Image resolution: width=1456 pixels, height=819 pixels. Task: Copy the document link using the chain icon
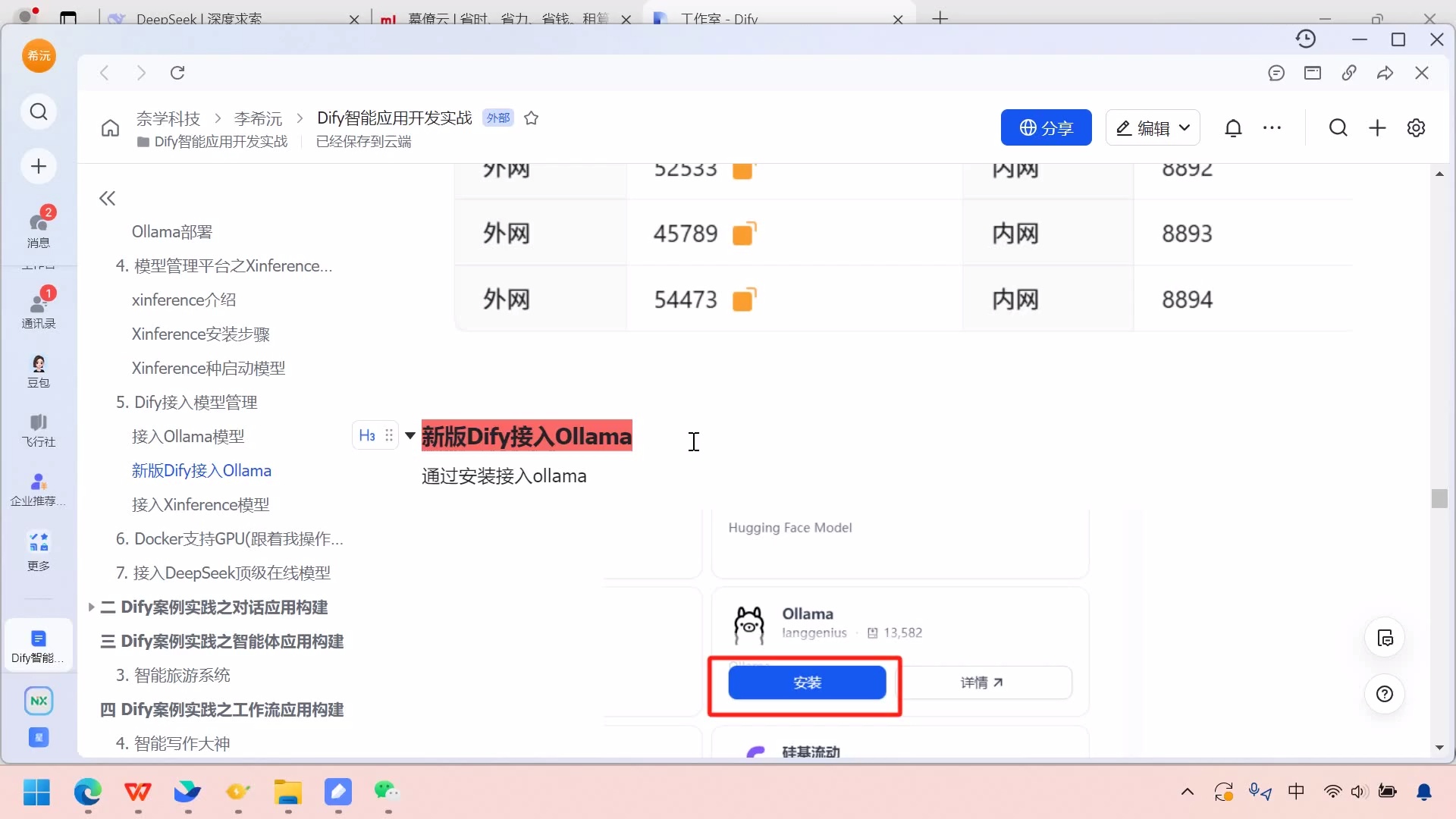point(1350,73)
